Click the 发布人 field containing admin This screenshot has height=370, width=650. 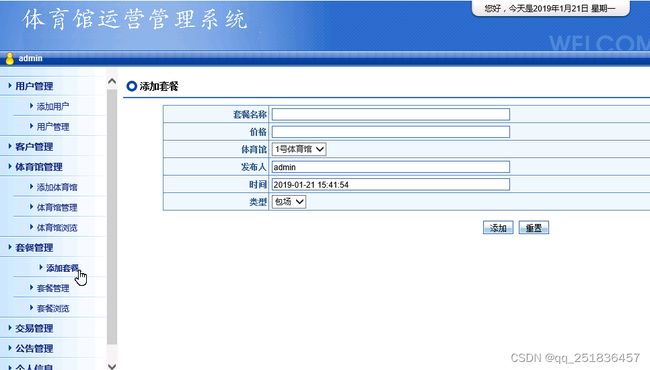(x=390, y=167)
